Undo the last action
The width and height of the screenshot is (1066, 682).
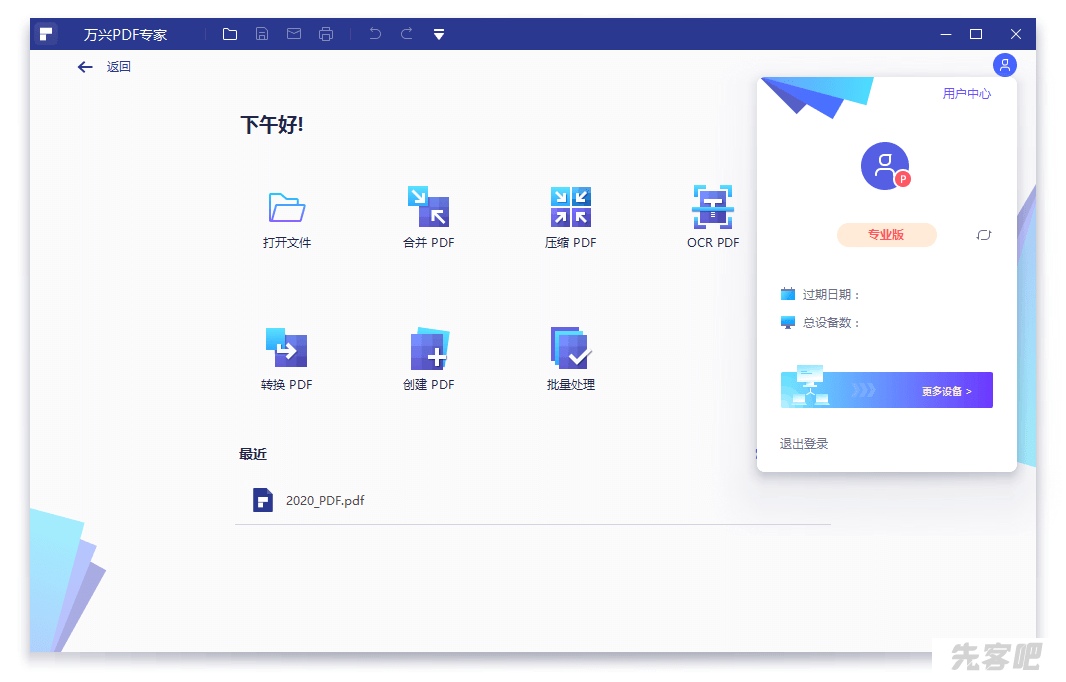pyautogui.click(x=374, y=33)
